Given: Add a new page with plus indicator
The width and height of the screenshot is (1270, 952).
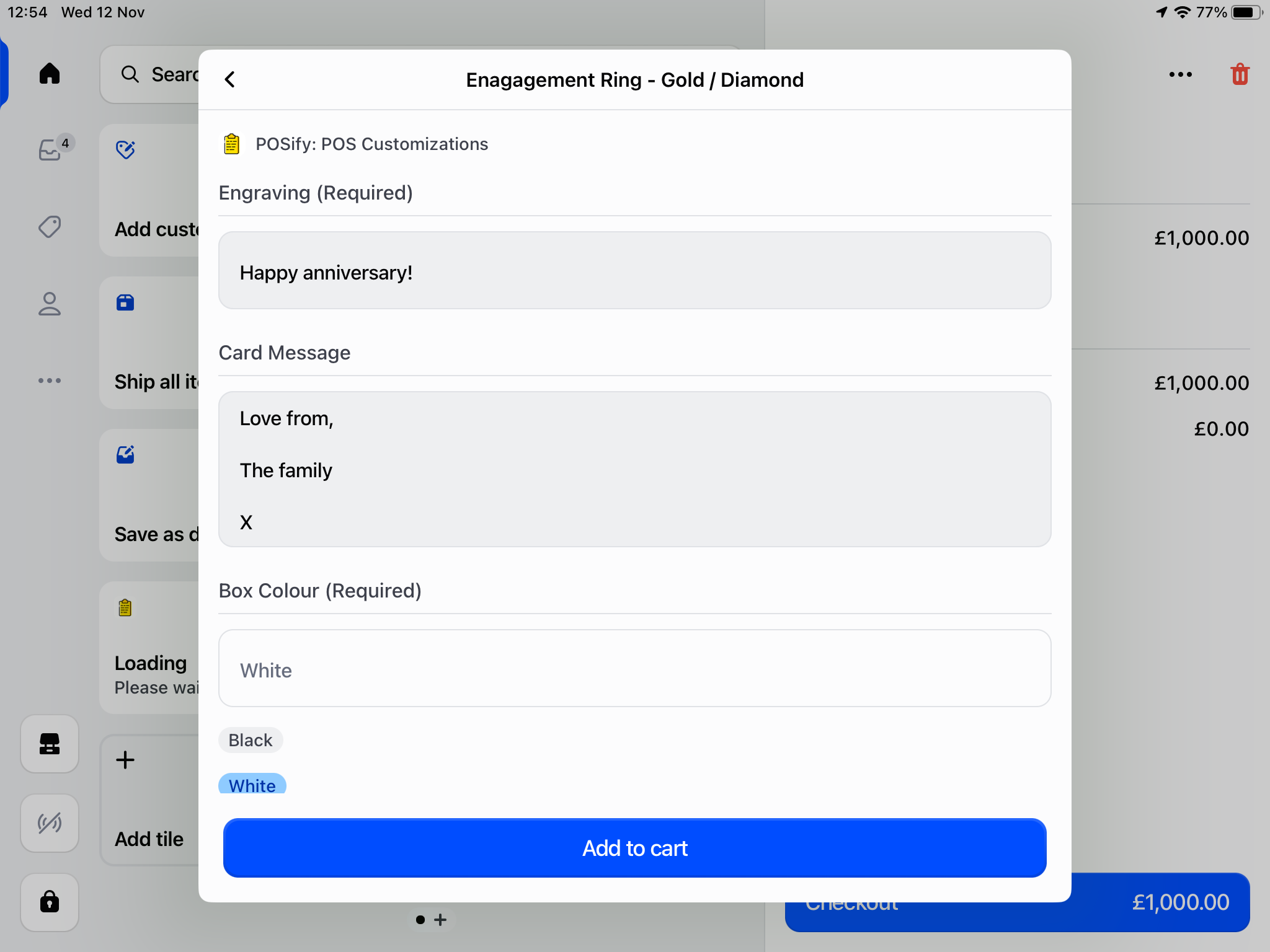Looking at the screenshot, I should click(x=441, y=920).
